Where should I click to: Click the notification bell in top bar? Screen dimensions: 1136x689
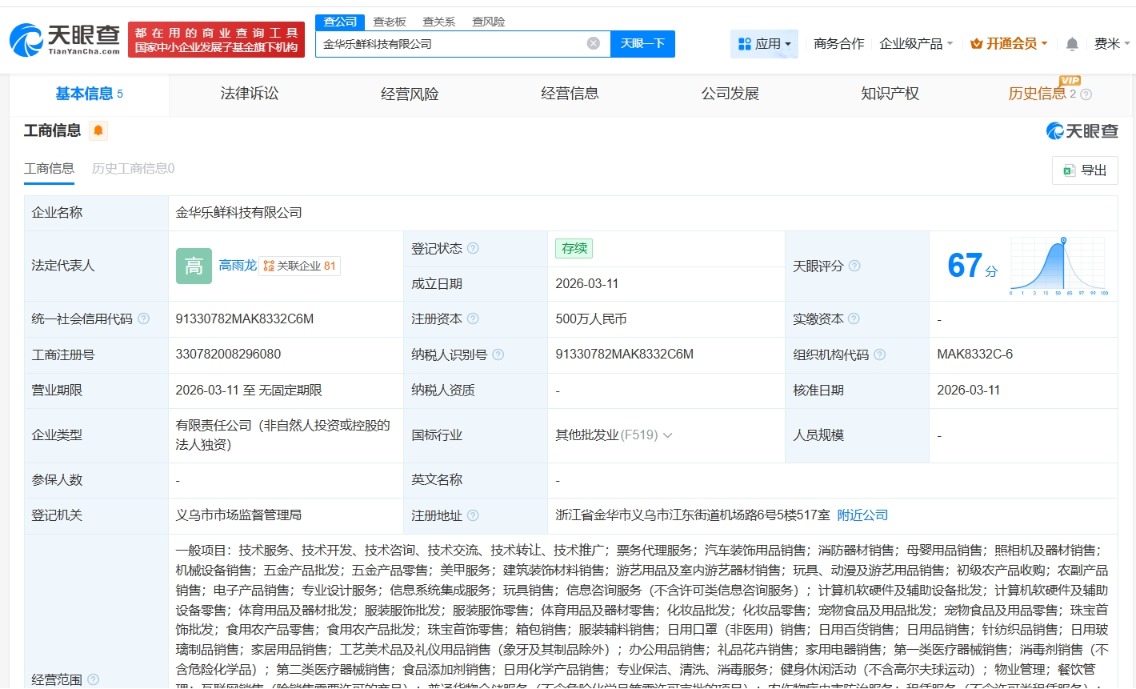[x=1072, y=44]
